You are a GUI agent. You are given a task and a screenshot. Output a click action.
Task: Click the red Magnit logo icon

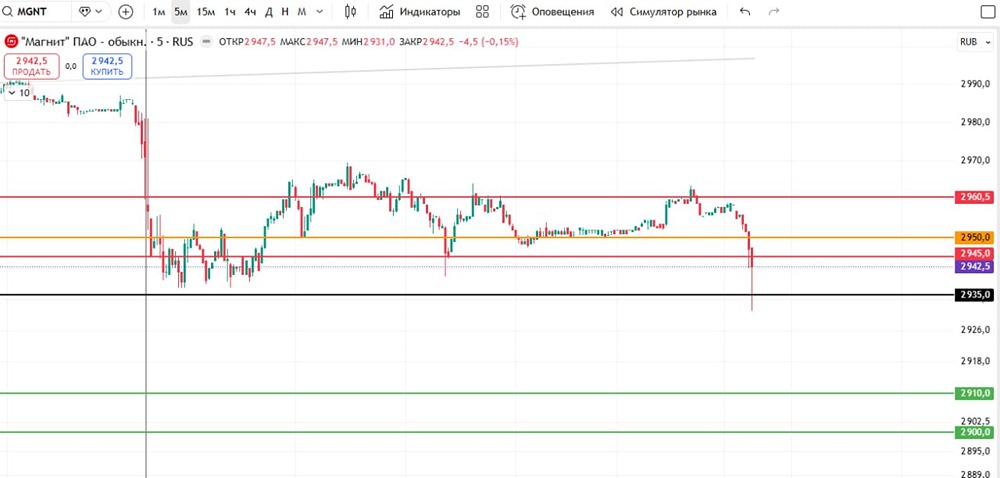point(11,42)
